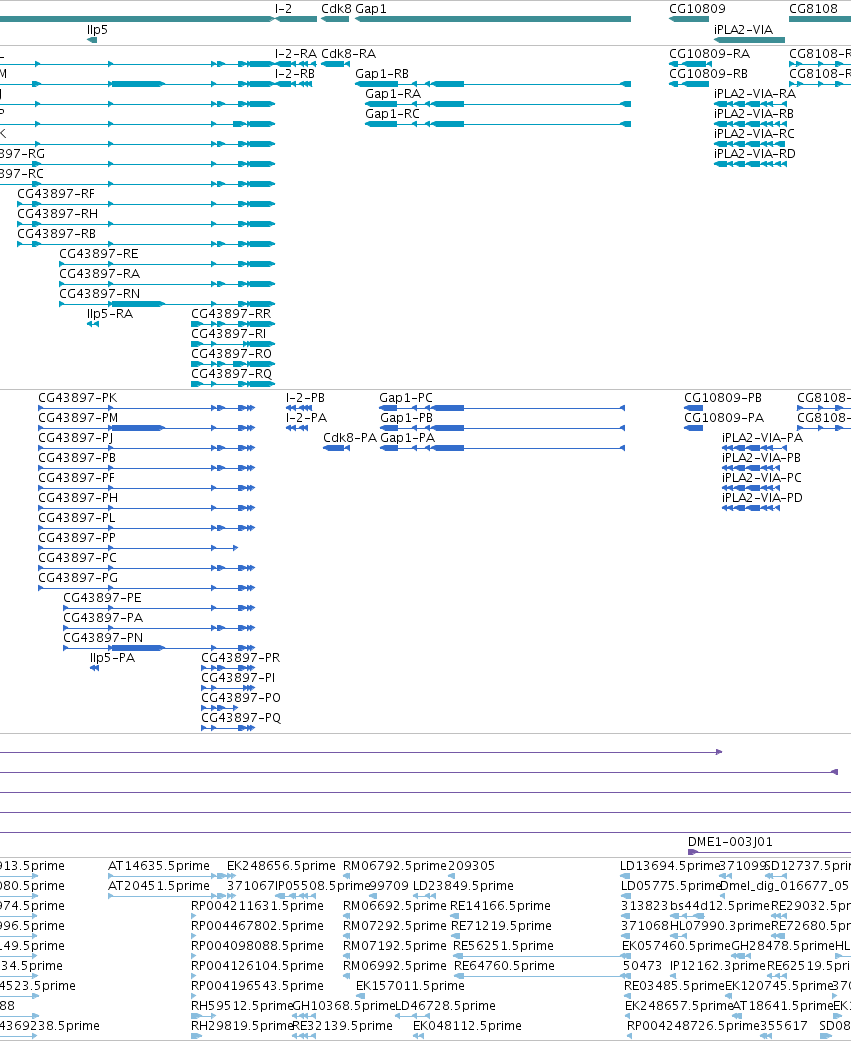Select the I-2-RB transcript label

[x=295, y=74]
